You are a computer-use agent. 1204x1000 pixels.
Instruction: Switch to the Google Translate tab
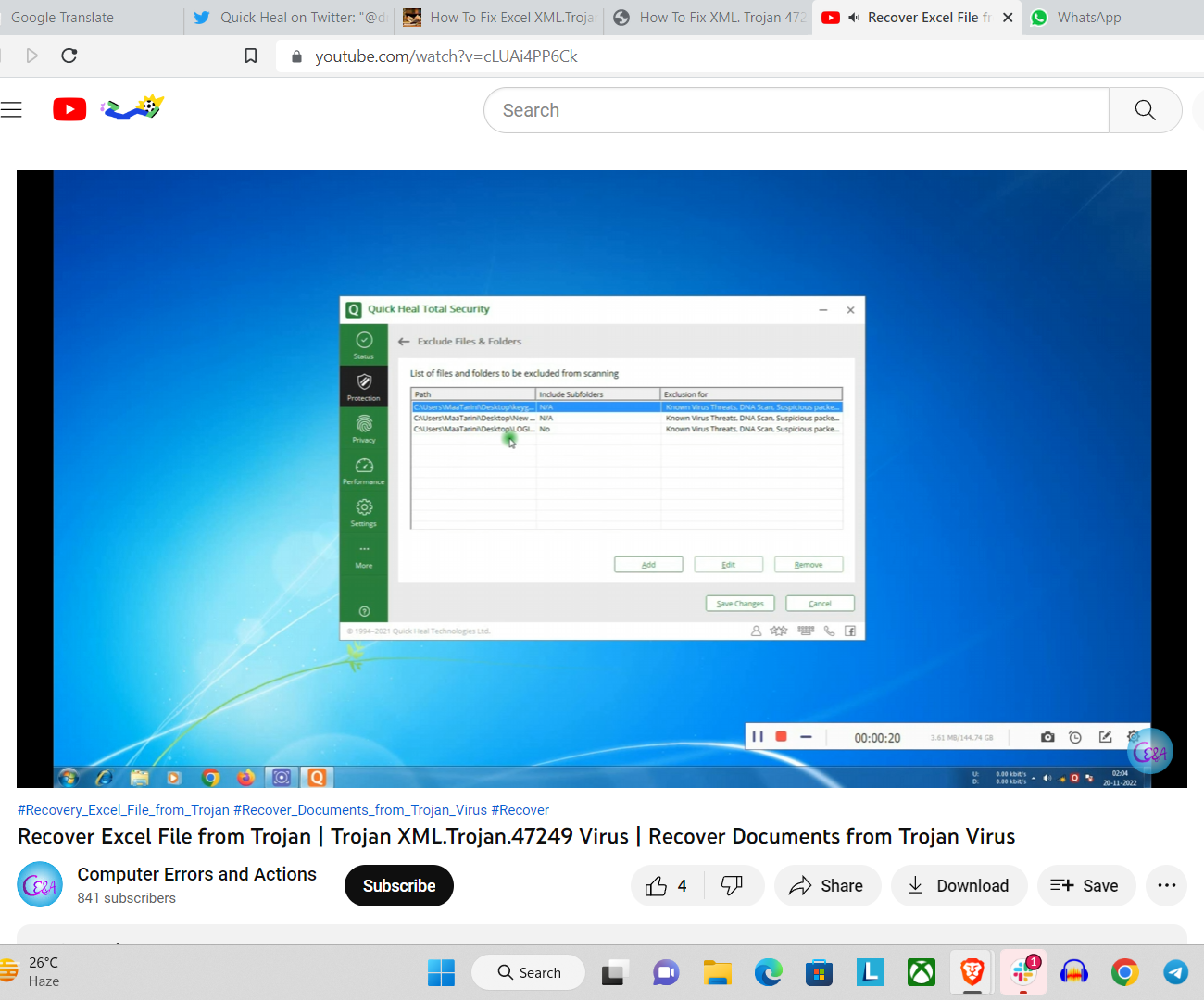(62, 18)
